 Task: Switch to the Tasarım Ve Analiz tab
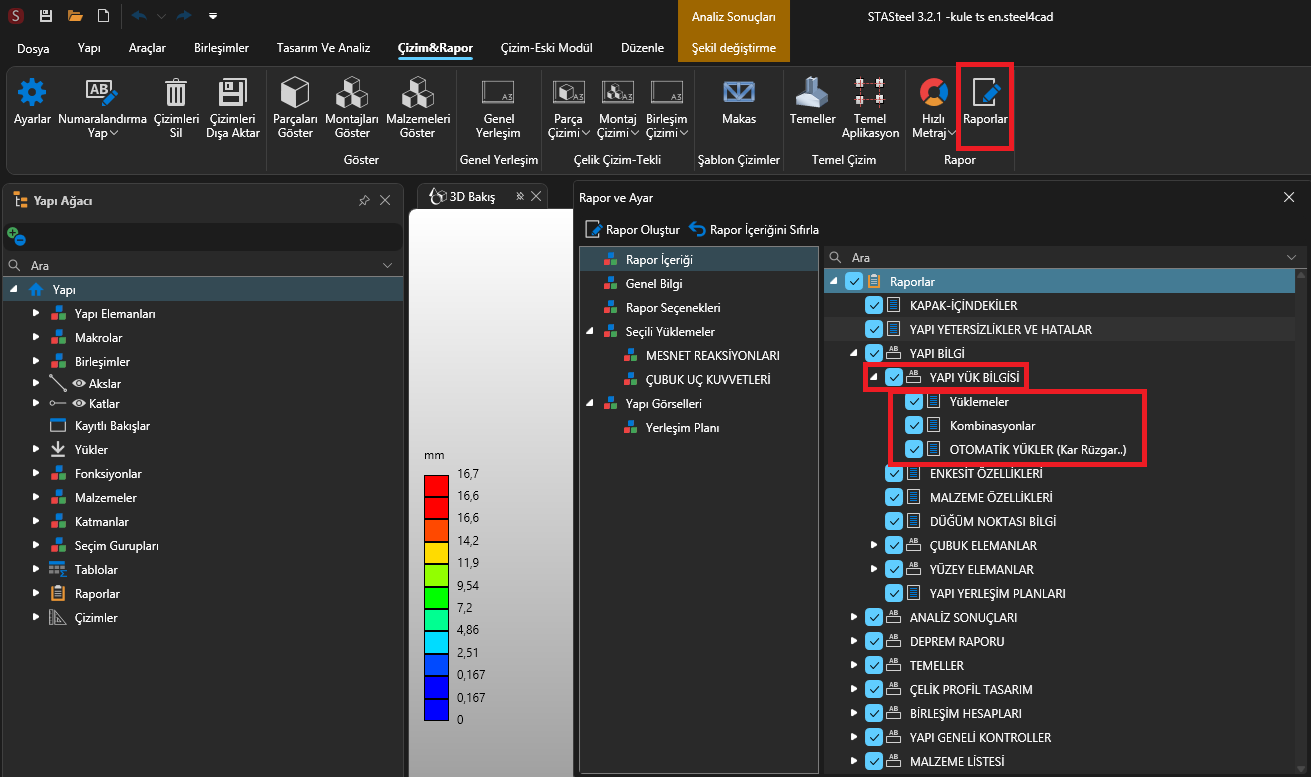click(x=323, y=48)
